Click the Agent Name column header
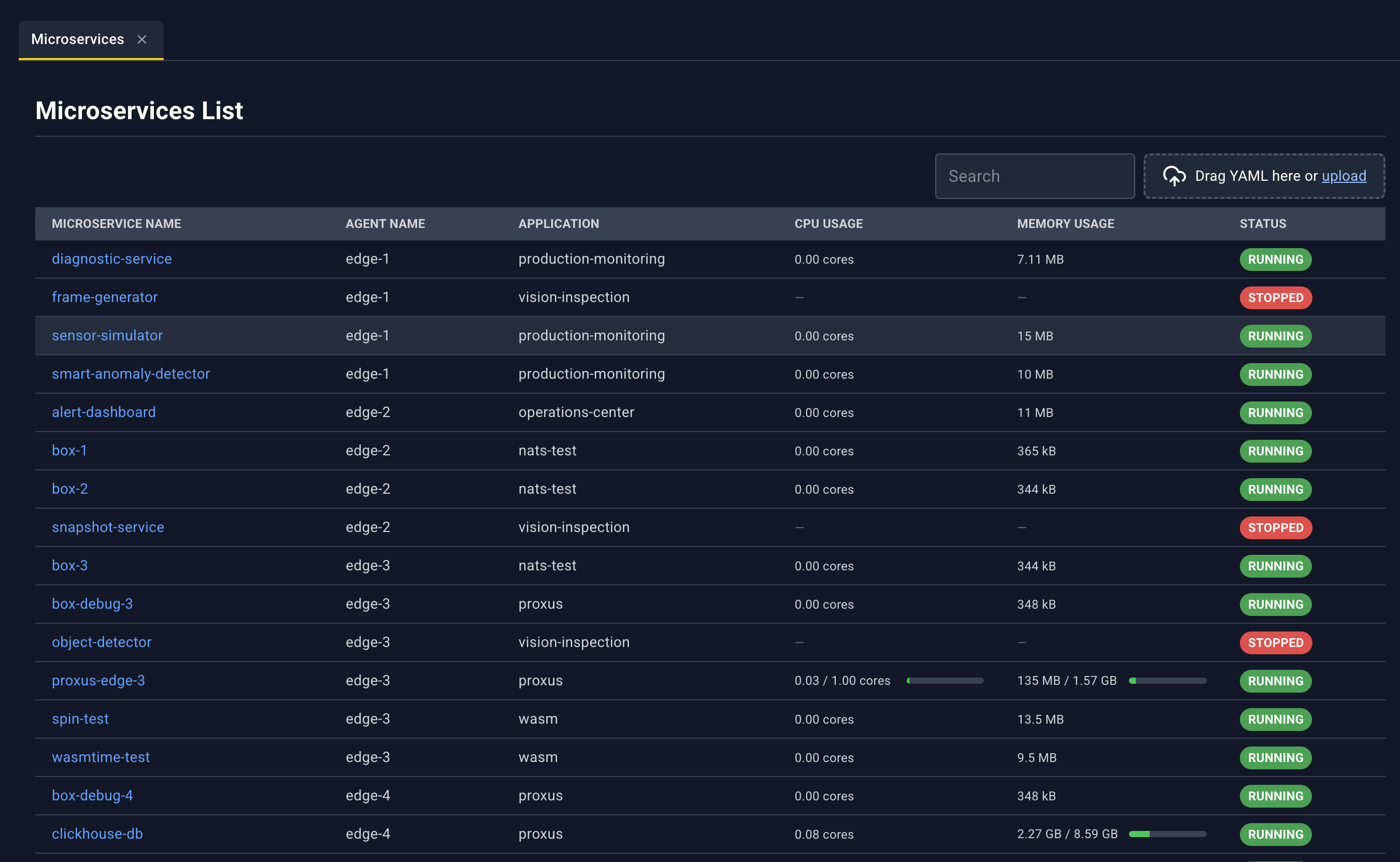The image size is (1400, 862). (x=385, y=223)
